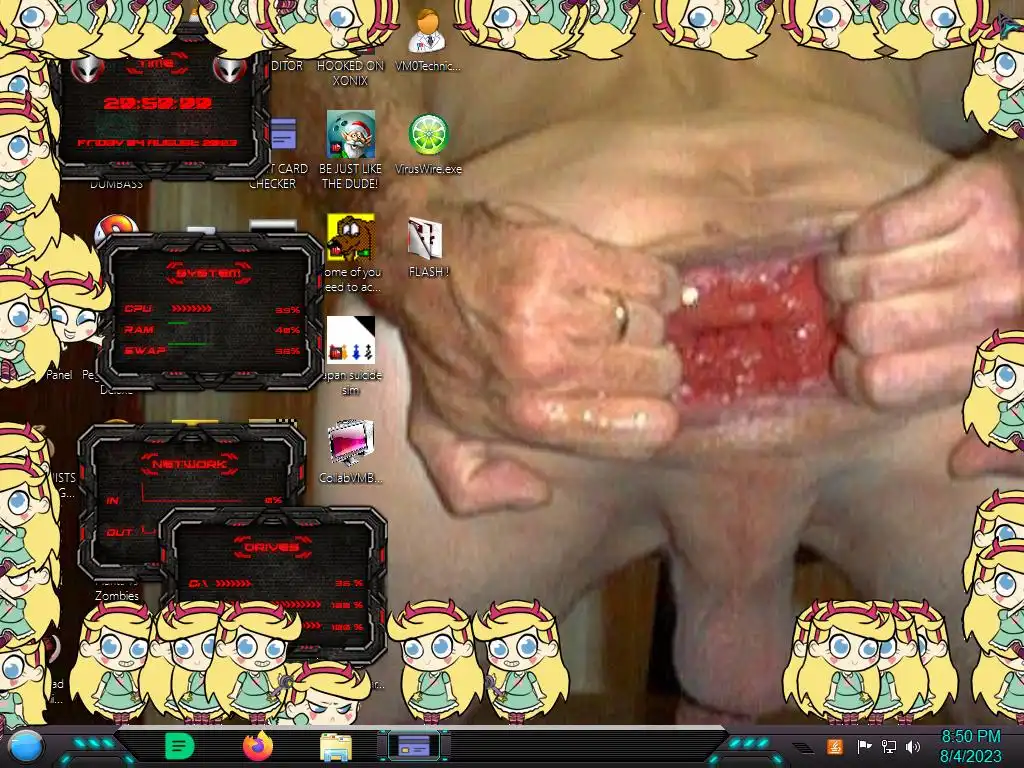Select the DITOR desktop icon label
The height and width of the screenshot is (768, 1024).
tap(287, 66)
